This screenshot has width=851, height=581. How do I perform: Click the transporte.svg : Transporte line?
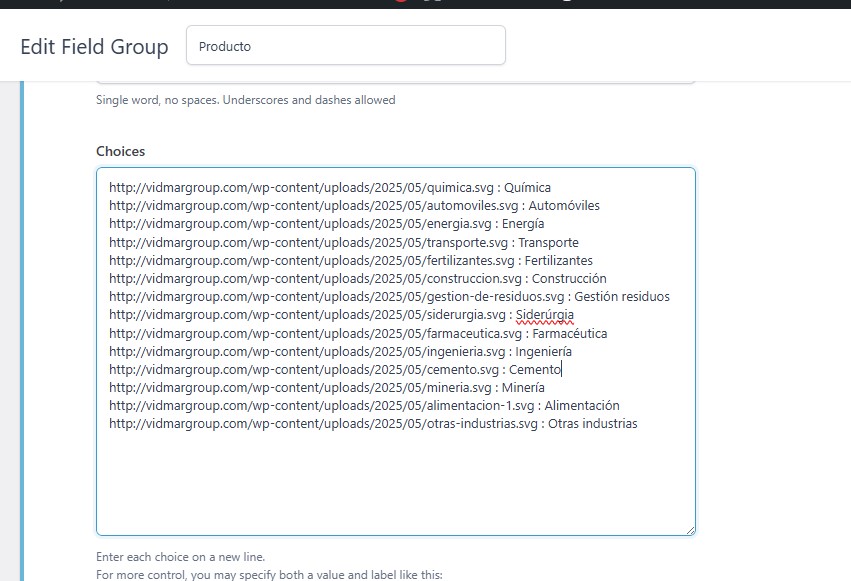(344, 242)
